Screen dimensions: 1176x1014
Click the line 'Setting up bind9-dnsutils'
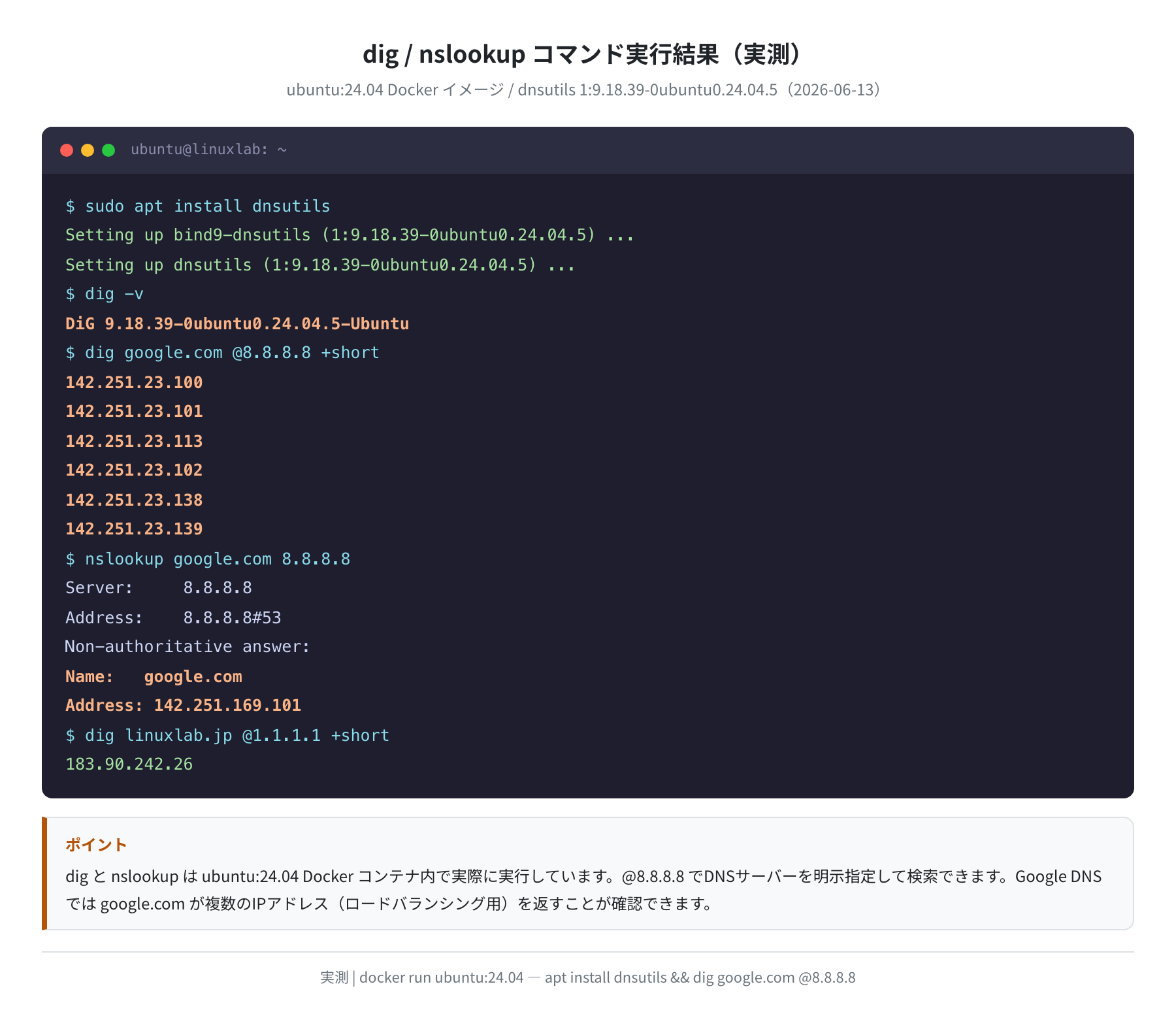coord(350,235)
